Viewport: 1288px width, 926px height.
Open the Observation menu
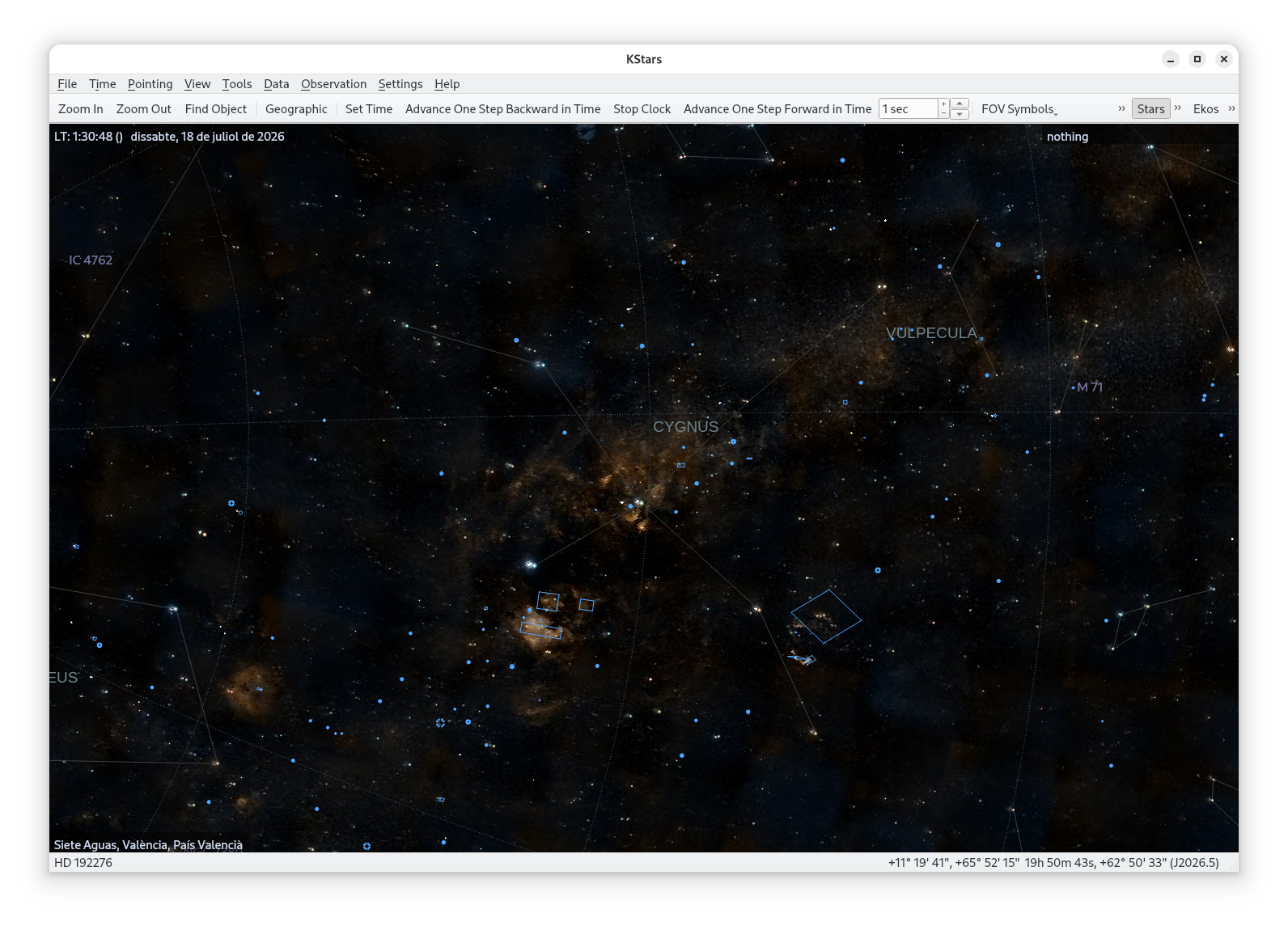coord(333,84)
